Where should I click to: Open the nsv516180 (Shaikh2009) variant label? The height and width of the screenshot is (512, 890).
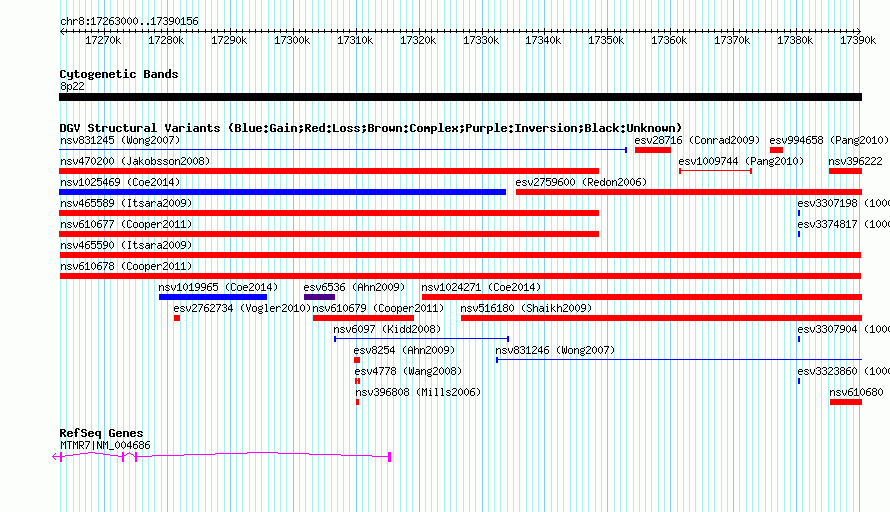(x=526, y=308)
